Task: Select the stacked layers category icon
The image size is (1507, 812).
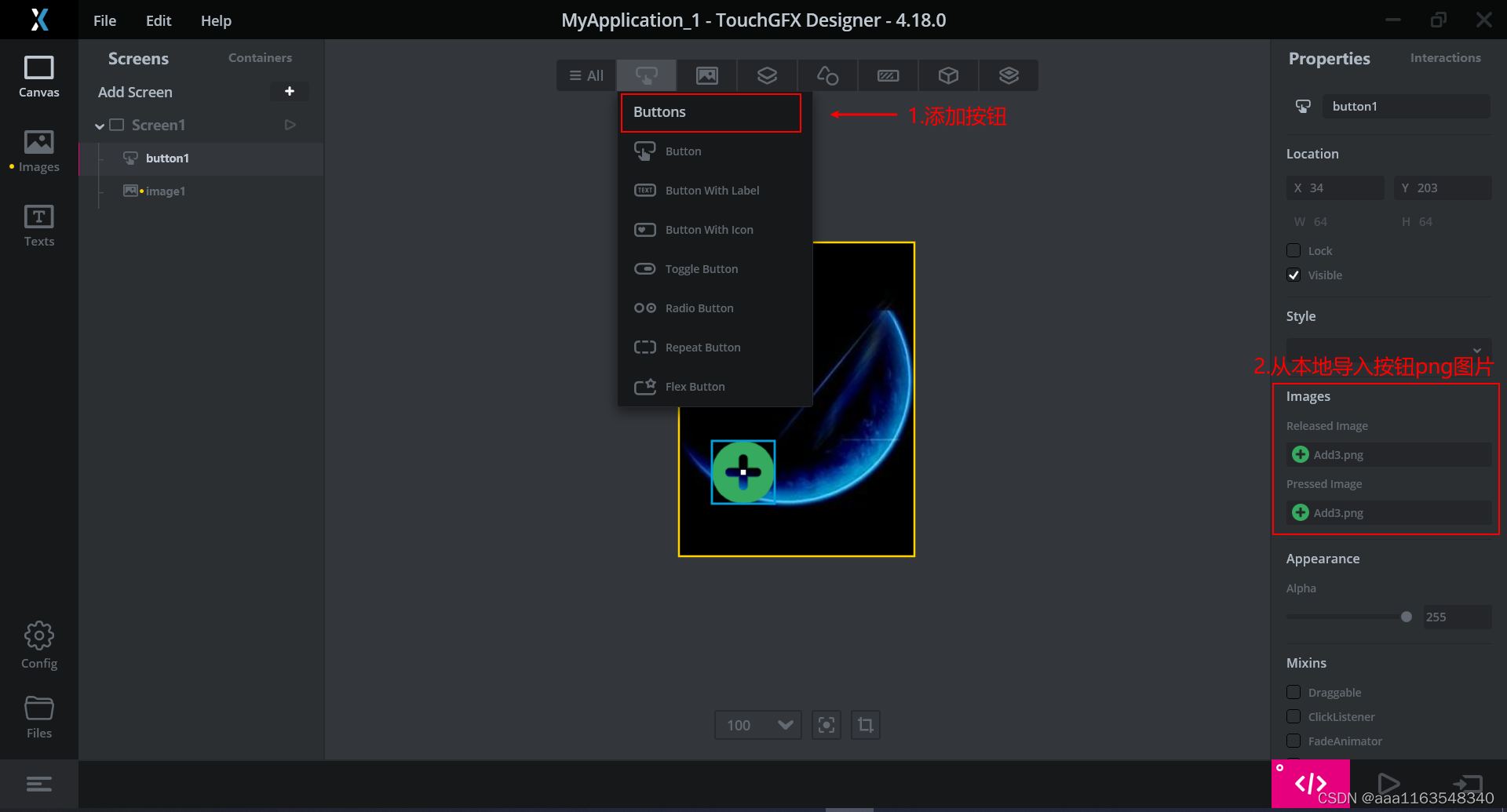Action: [1009, 75]
